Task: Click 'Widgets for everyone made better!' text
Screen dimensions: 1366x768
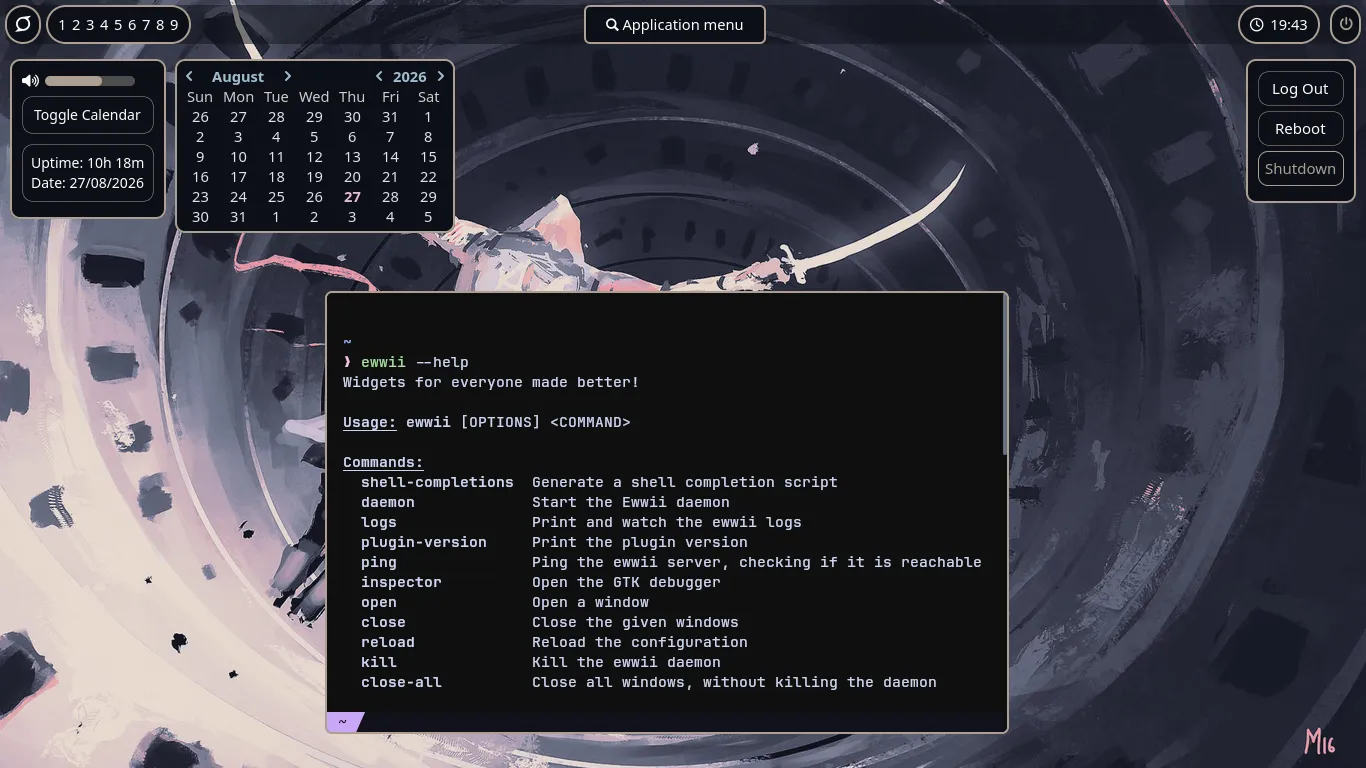Action: point(491,382)
